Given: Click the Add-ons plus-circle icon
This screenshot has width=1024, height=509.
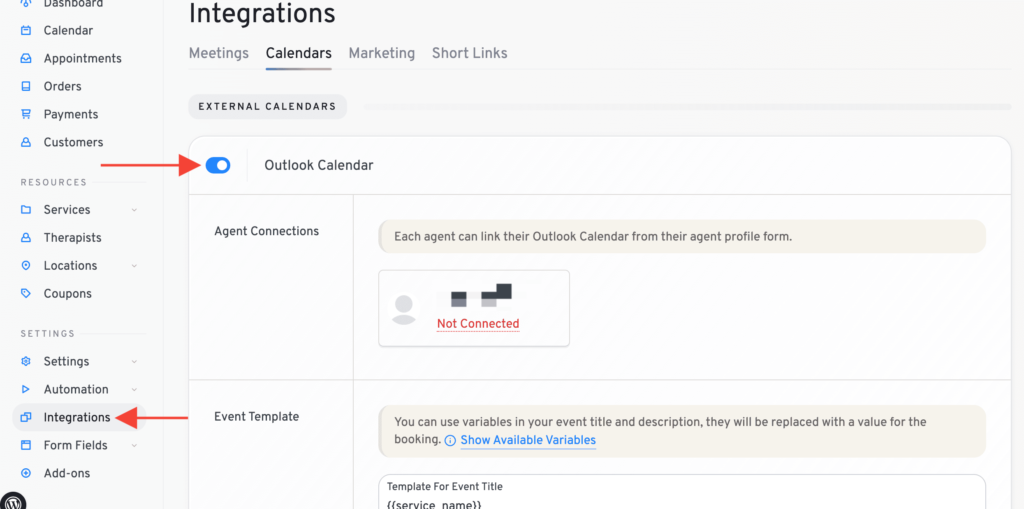Looking at the screenshot, I should 26,473.
